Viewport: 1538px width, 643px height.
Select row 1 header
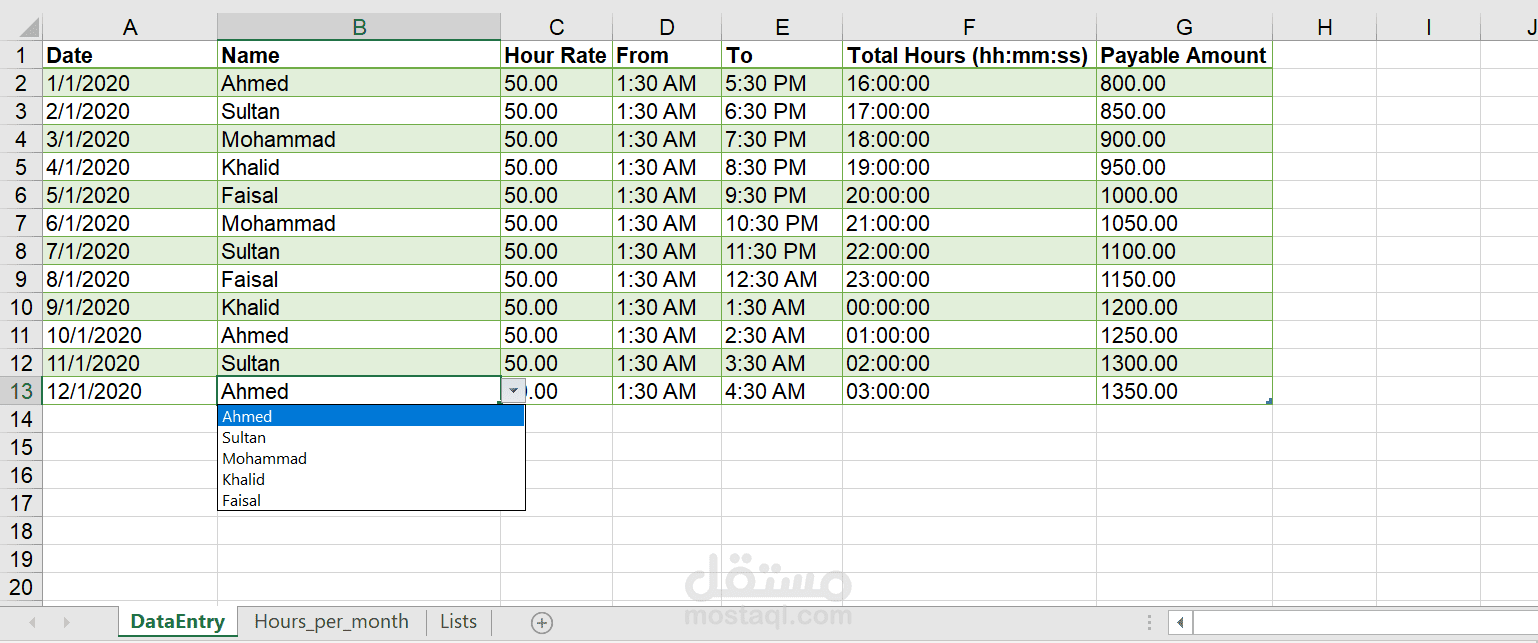[x=21, y=56]
